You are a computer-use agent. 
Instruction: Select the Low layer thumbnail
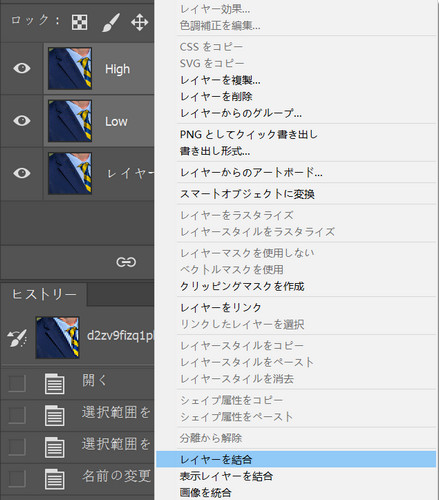tap(70, 121)
